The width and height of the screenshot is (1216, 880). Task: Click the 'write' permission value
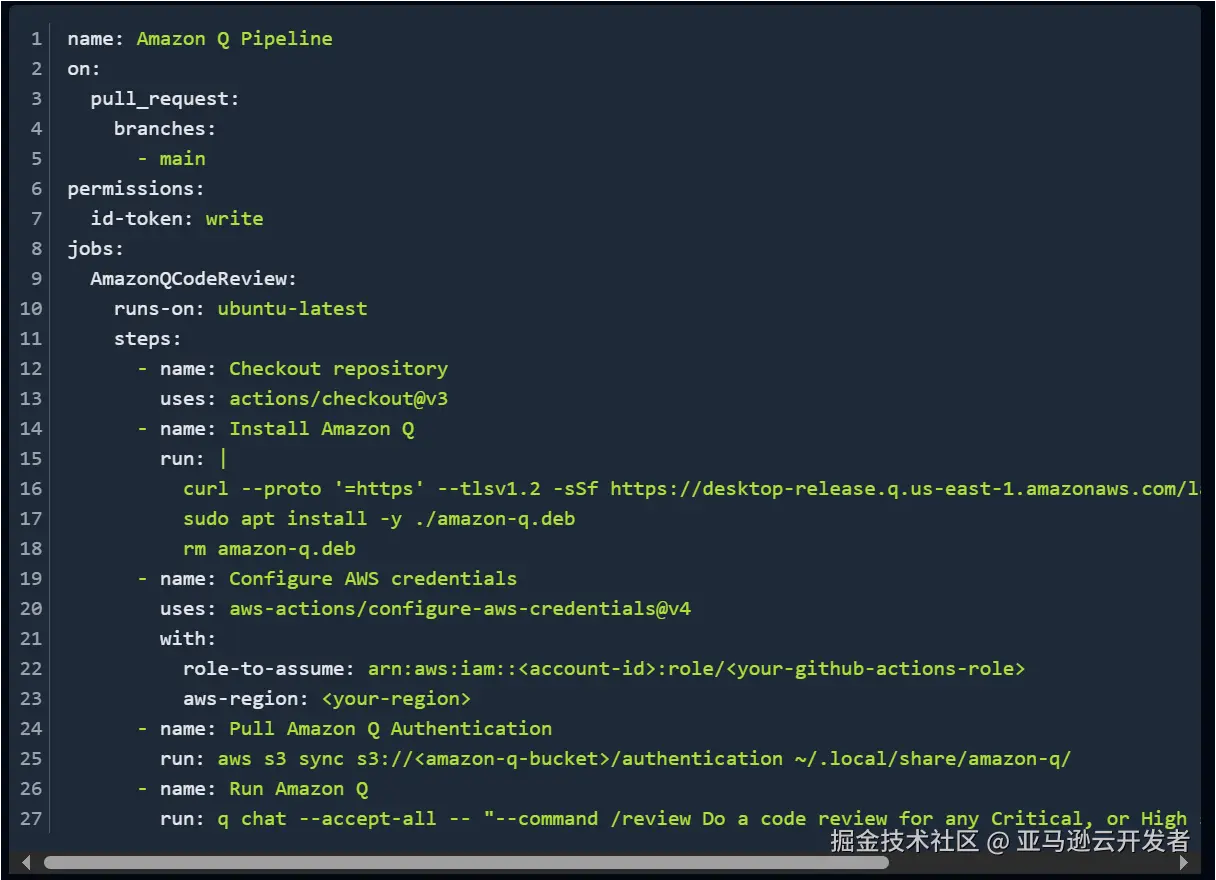coord(235,219)
